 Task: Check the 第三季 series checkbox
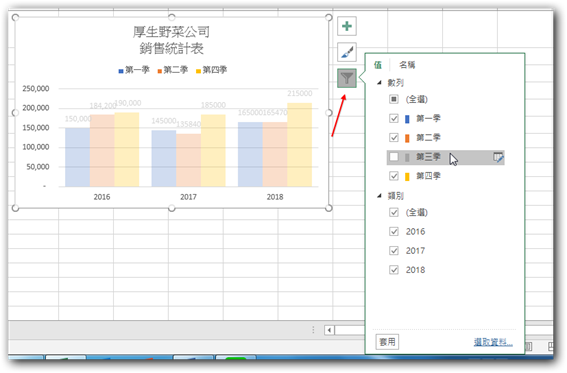pyautogui.click(x=394, y=157)
